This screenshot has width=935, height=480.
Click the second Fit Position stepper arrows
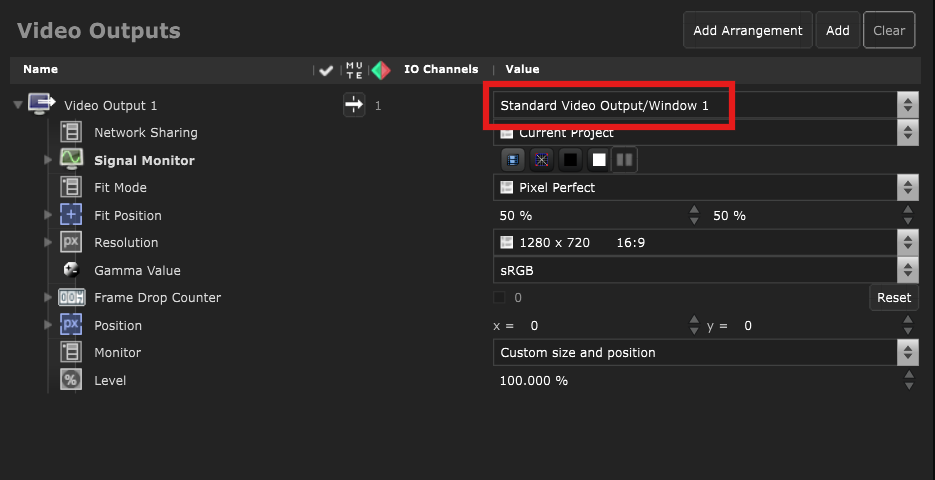pyautogui.click(x=908, y=215)
